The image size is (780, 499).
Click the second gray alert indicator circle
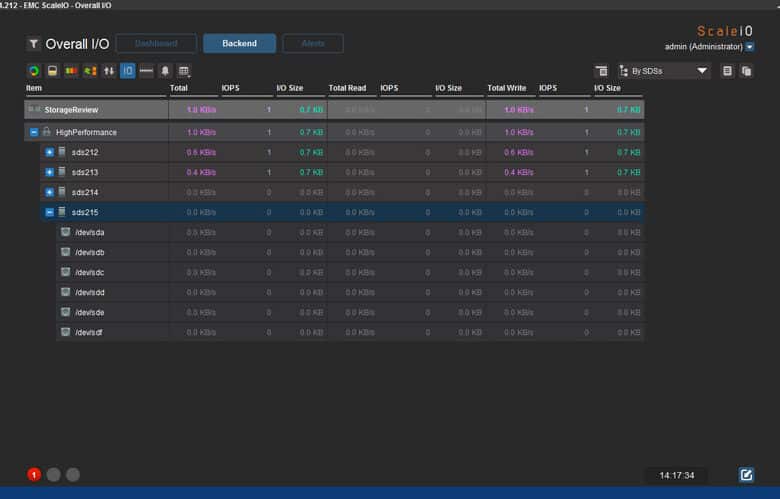pyautogui.click(x=73, y=475)
